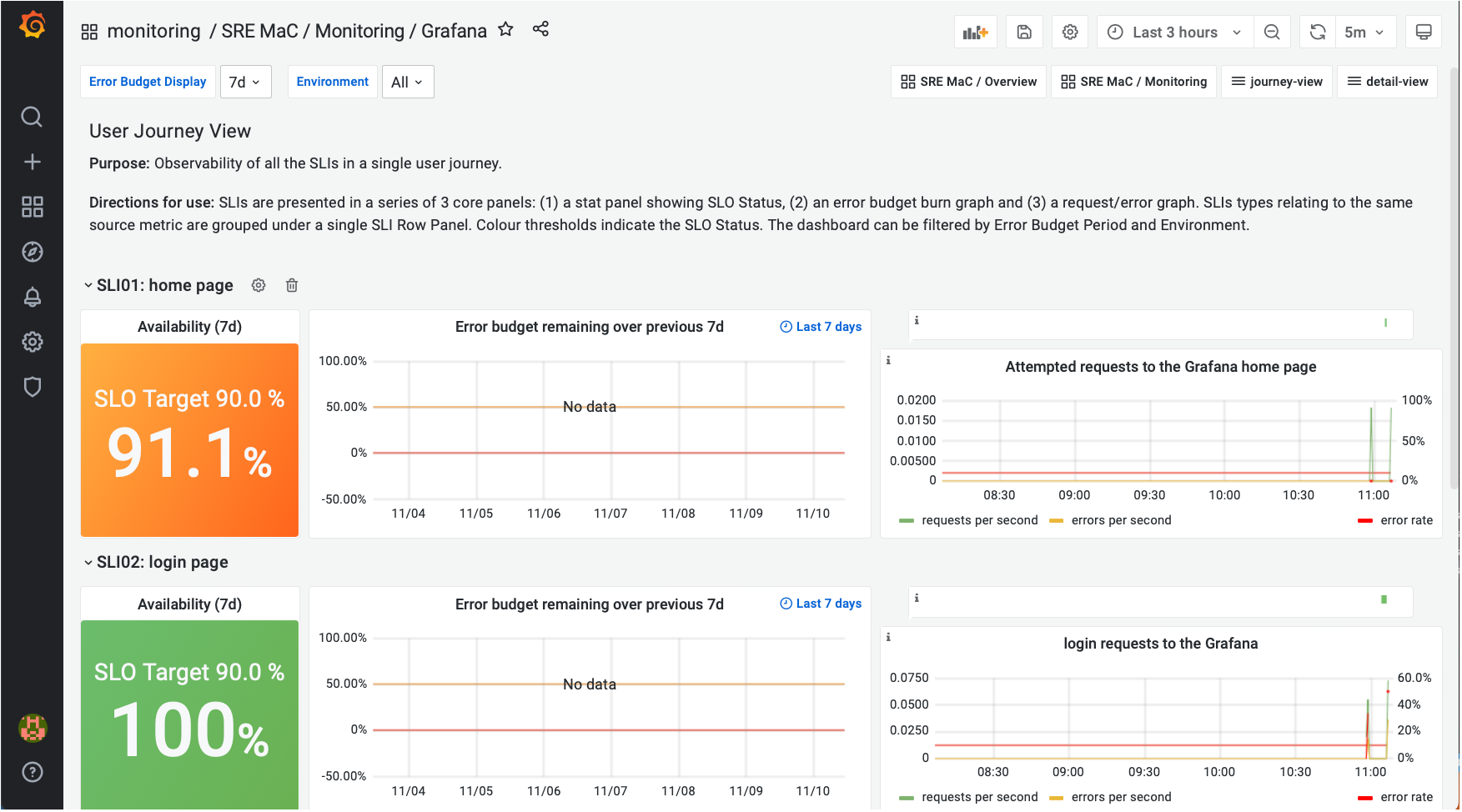
Task: Open Attempted requests to the Grafana home page title
Action: tap(1161, 367)
